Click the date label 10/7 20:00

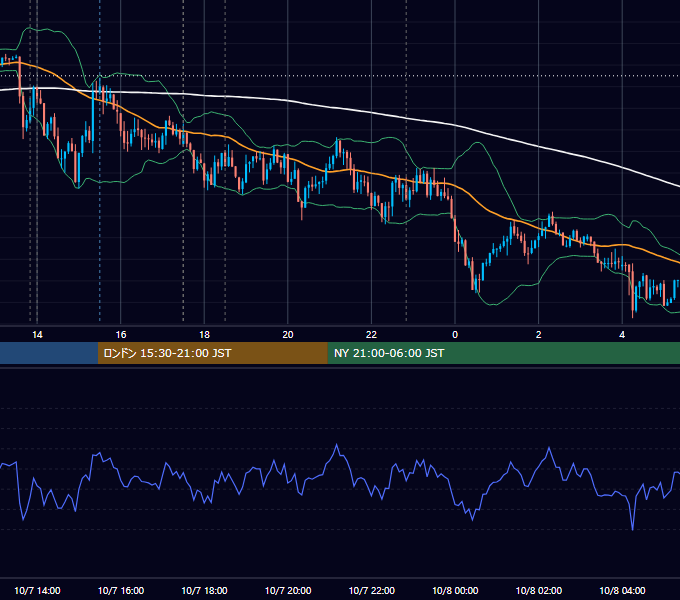tap(288, 590)
